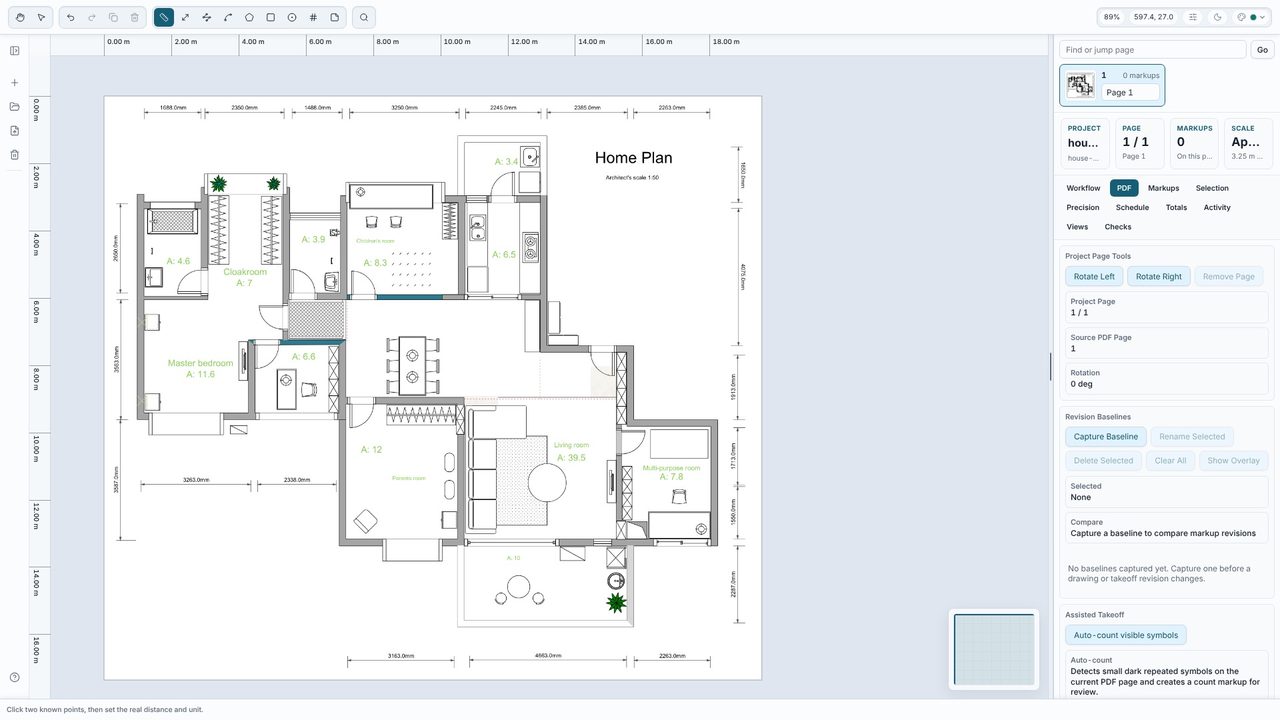Click the Rotate Right button

tap(1159, 277)
